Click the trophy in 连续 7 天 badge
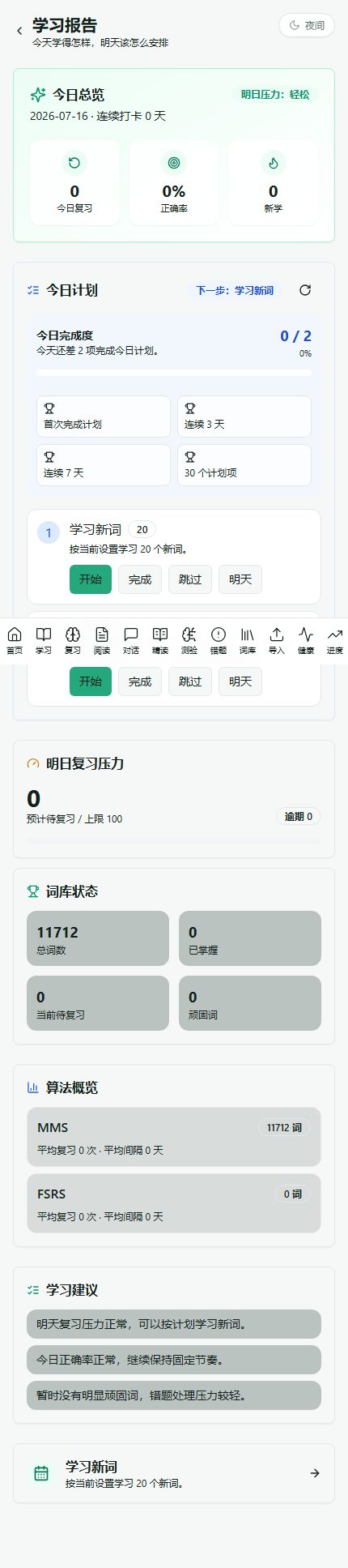This screenshot has width=348, height=1568. (x=49, y=457)
